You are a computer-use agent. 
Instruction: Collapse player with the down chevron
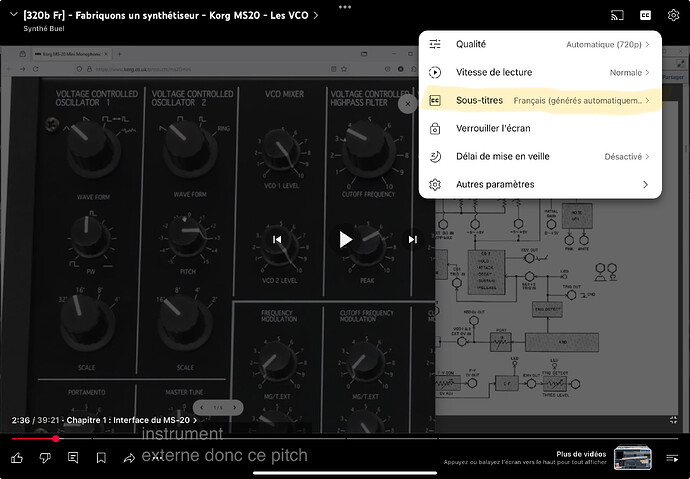point(14,15)
